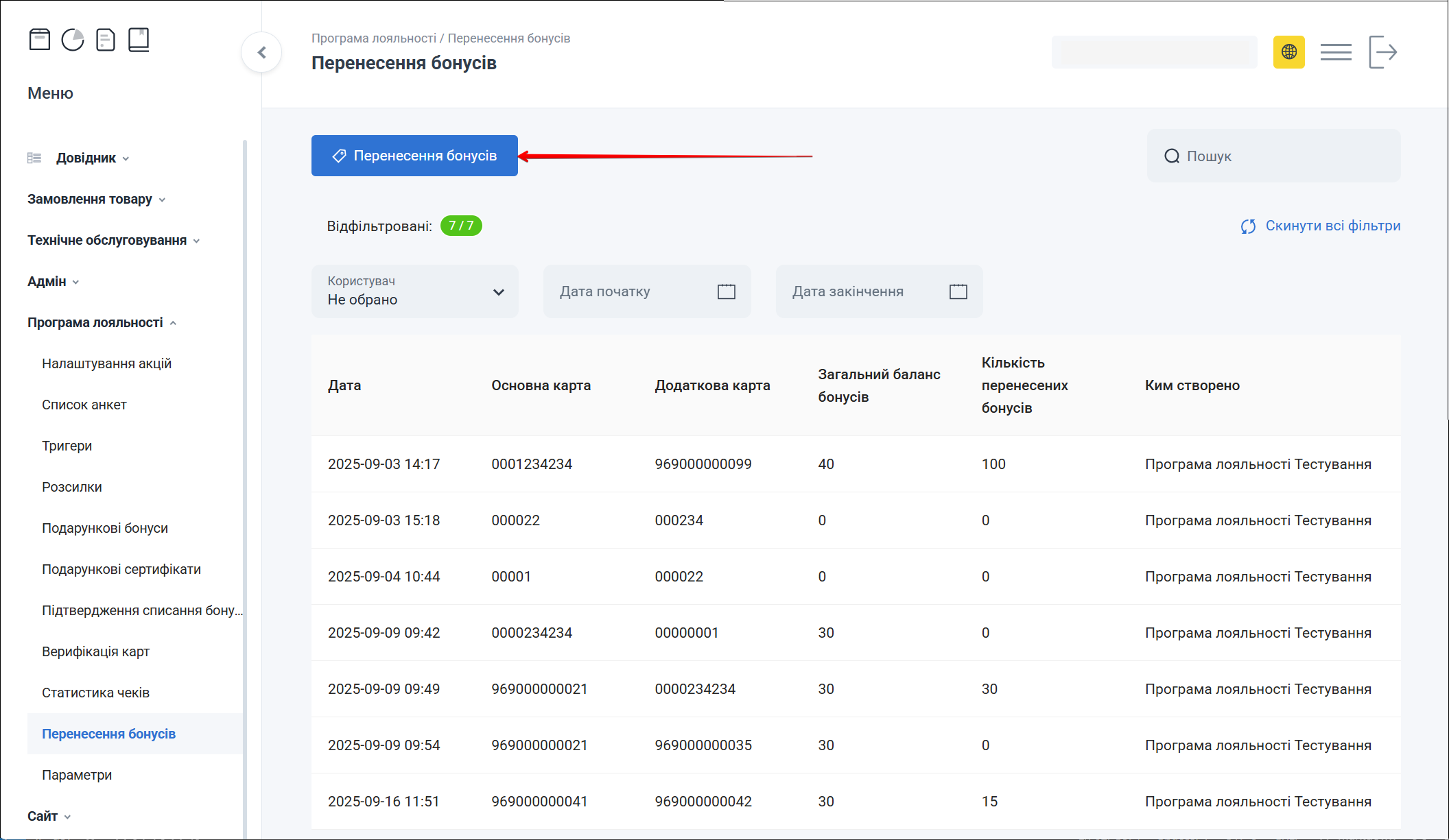
Task: Click the box icon in the sidebar header
Action: 40,40
